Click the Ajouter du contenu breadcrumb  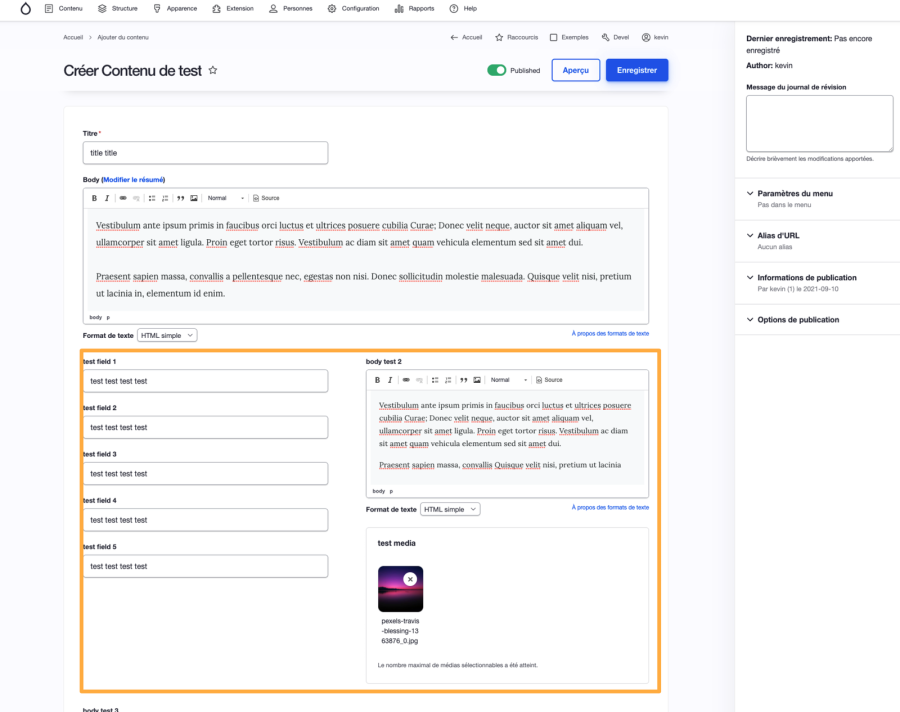pos(123,37)
